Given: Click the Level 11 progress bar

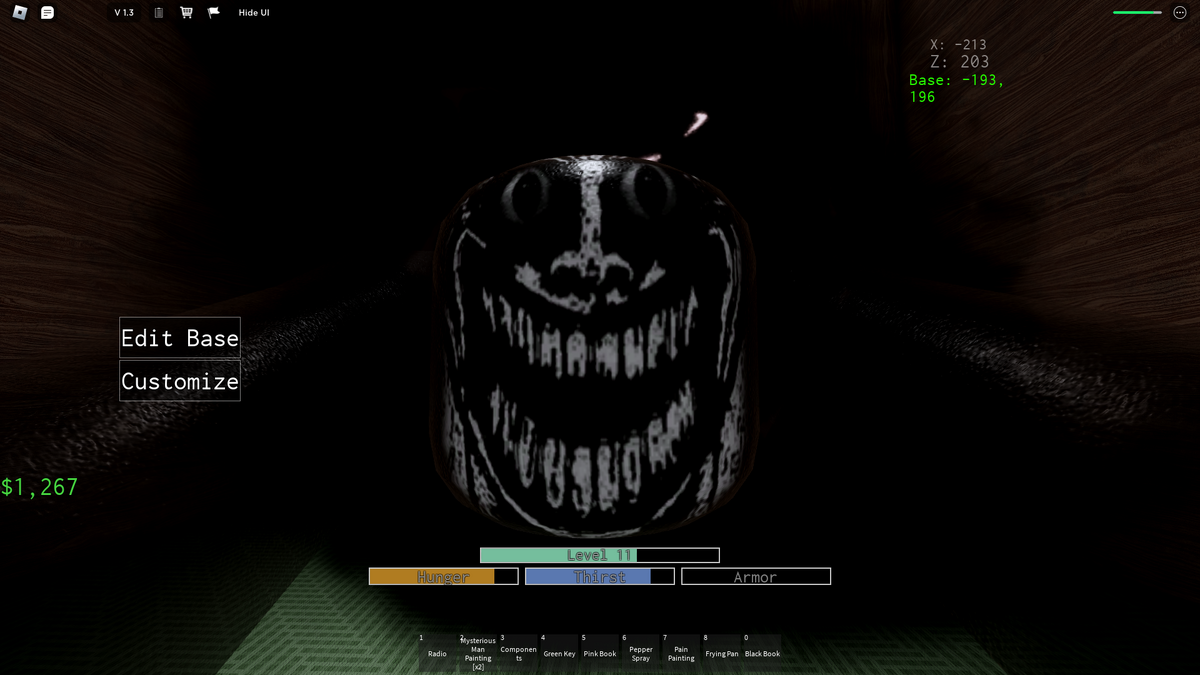Looking at the screenshot, I should pos(600,555).
